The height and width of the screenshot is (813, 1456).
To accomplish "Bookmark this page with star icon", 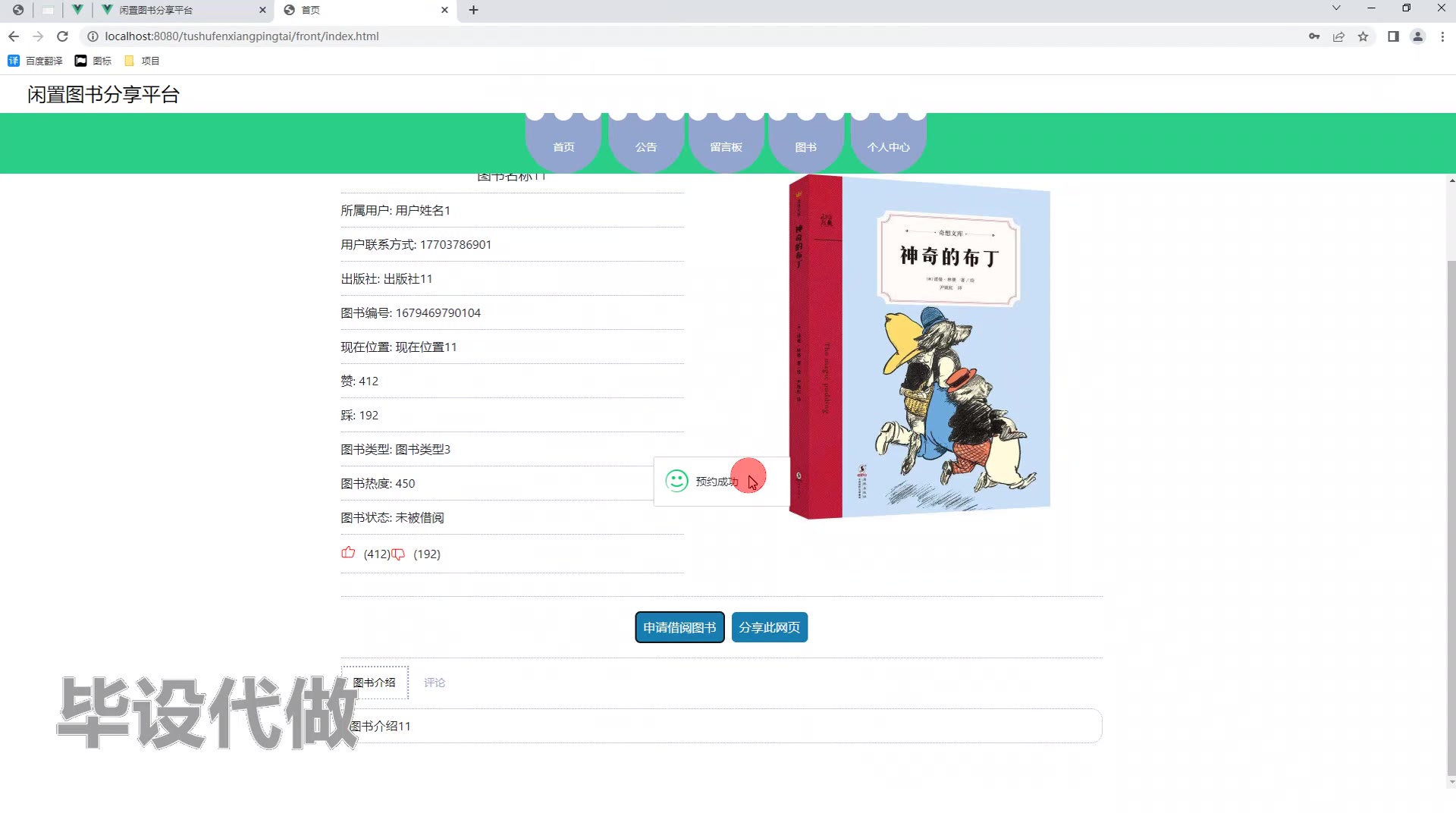I will point(1363,36).
